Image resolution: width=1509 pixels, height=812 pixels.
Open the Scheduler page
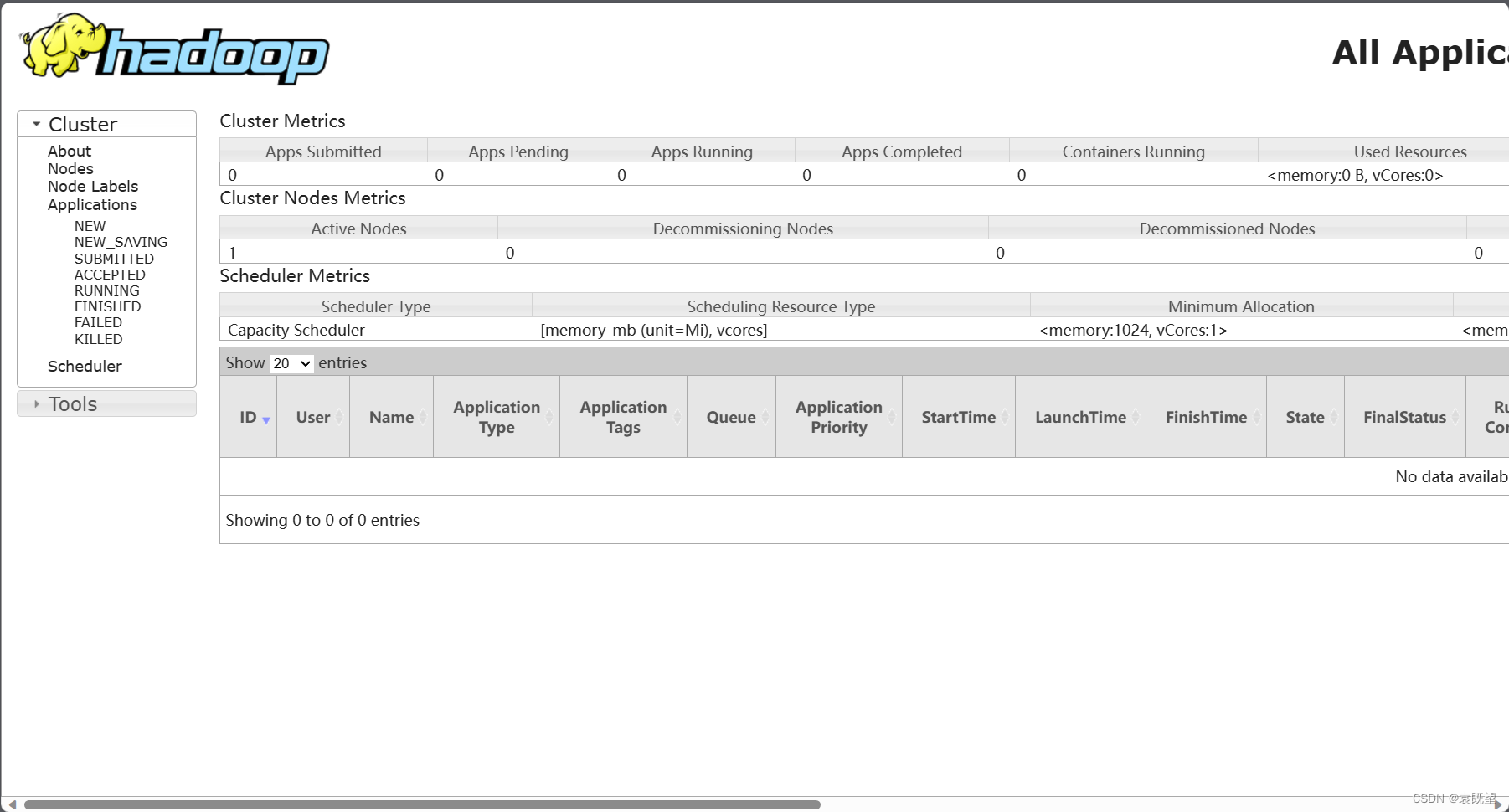coord(85,366)
